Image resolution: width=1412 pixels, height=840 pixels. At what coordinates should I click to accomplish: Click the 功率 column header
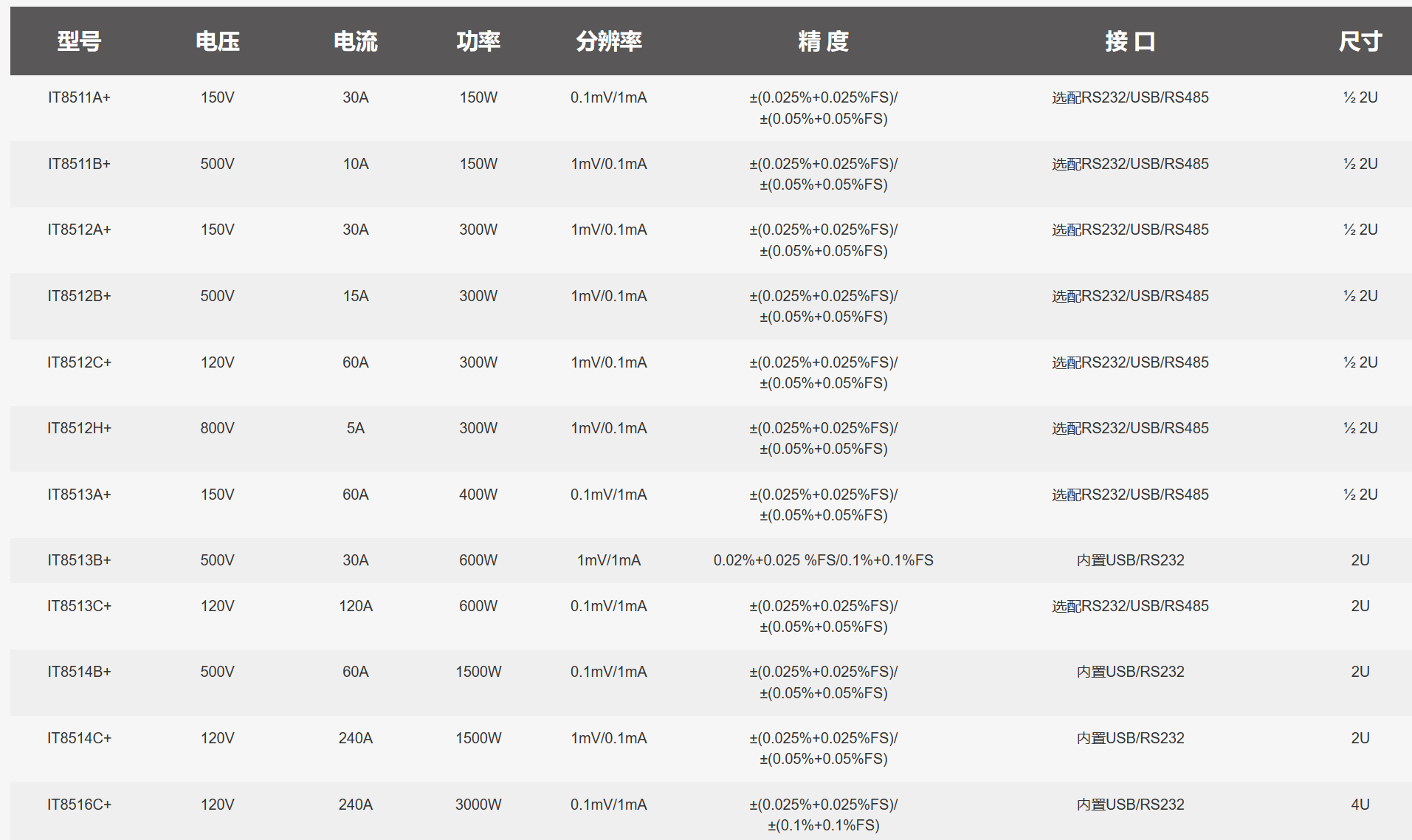478,41
